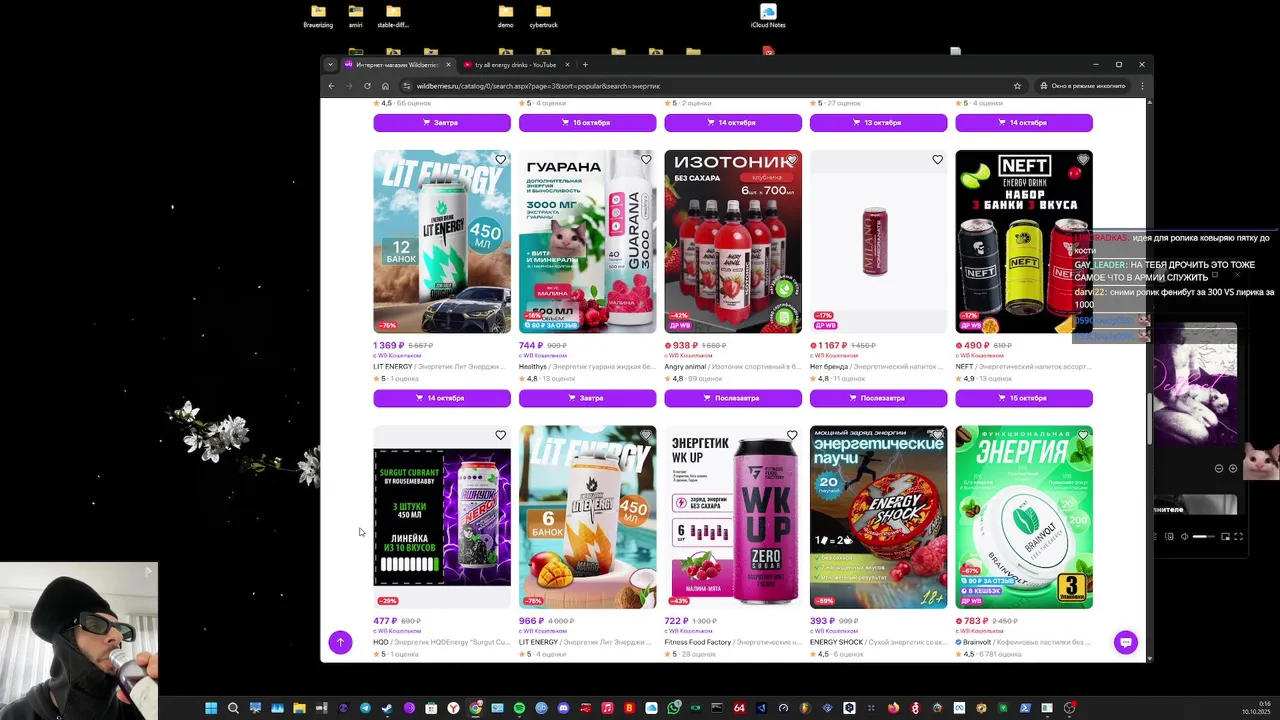
Task: Close the Wildberries browser tab
Action: tap(448, 64)
